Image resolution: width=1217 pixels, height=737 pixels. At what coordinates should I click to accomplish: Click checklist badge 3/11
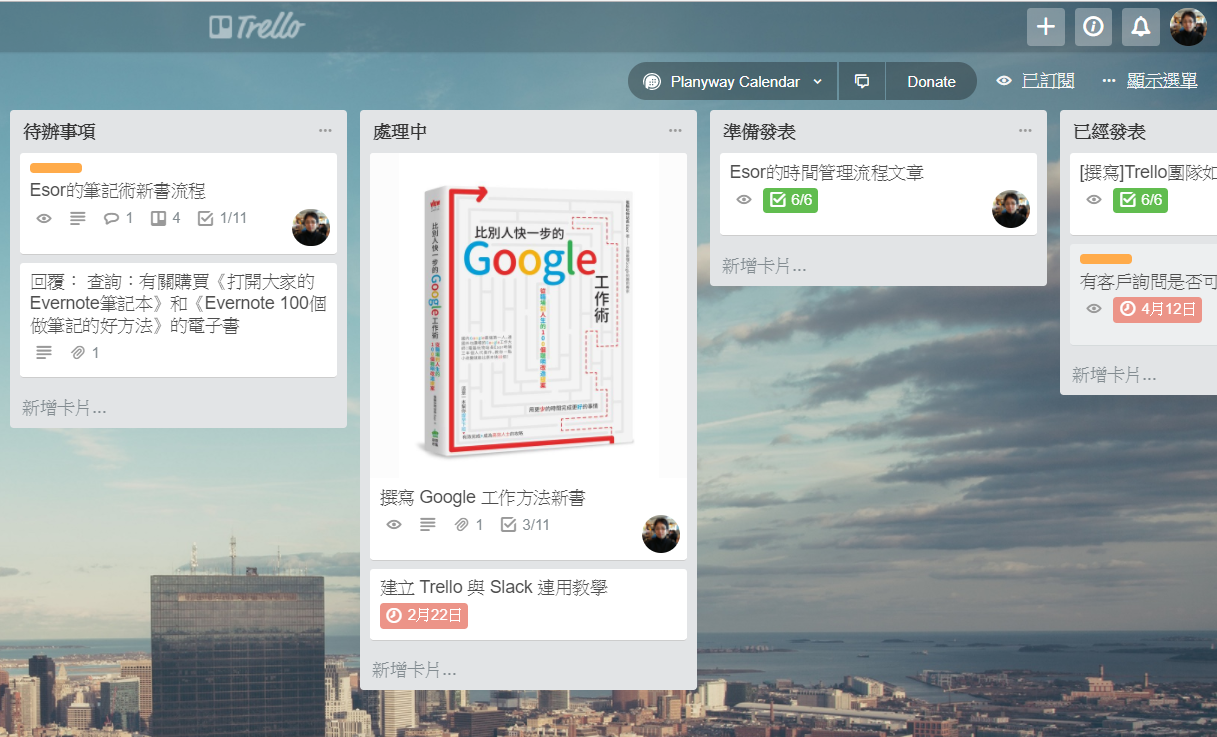point(525,525)
